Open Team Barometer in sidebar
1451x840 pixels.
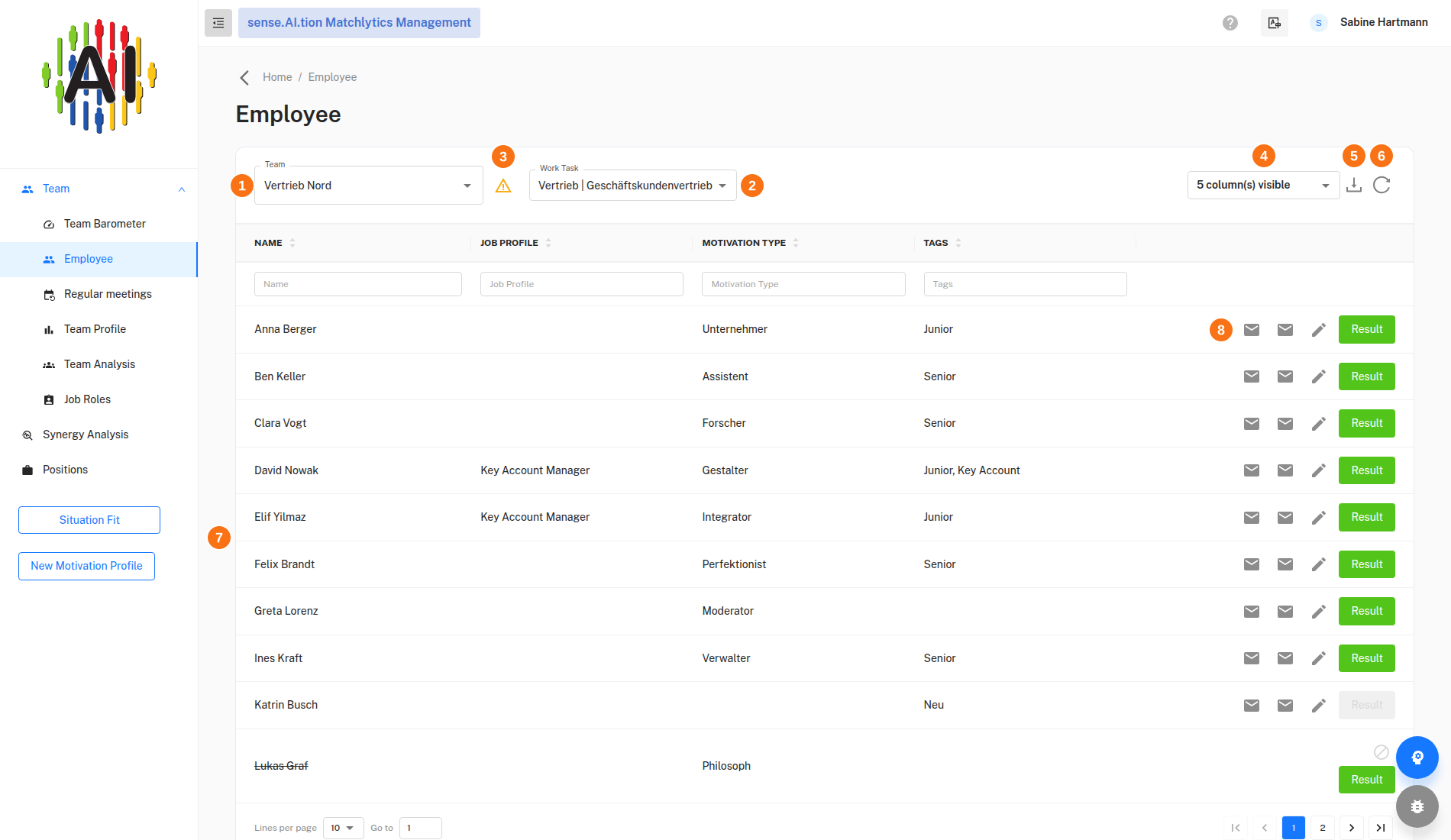click(x=99, y=224)
